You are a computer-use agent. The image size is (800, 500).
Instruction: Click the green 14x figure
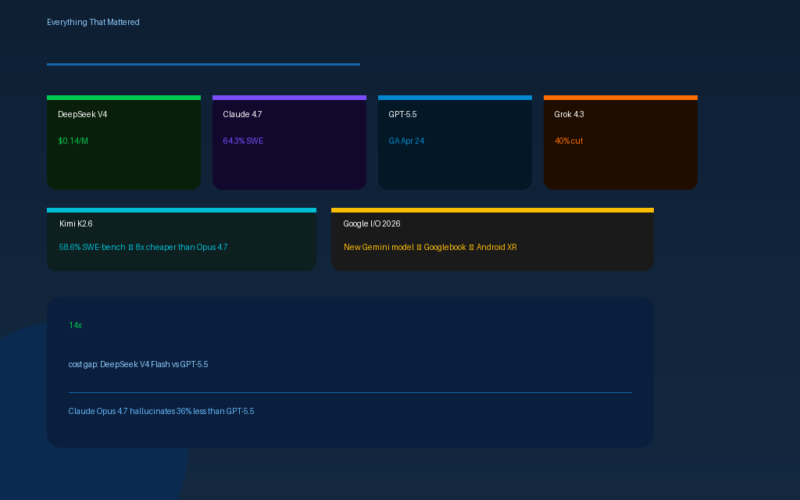(x=76, y=325)
